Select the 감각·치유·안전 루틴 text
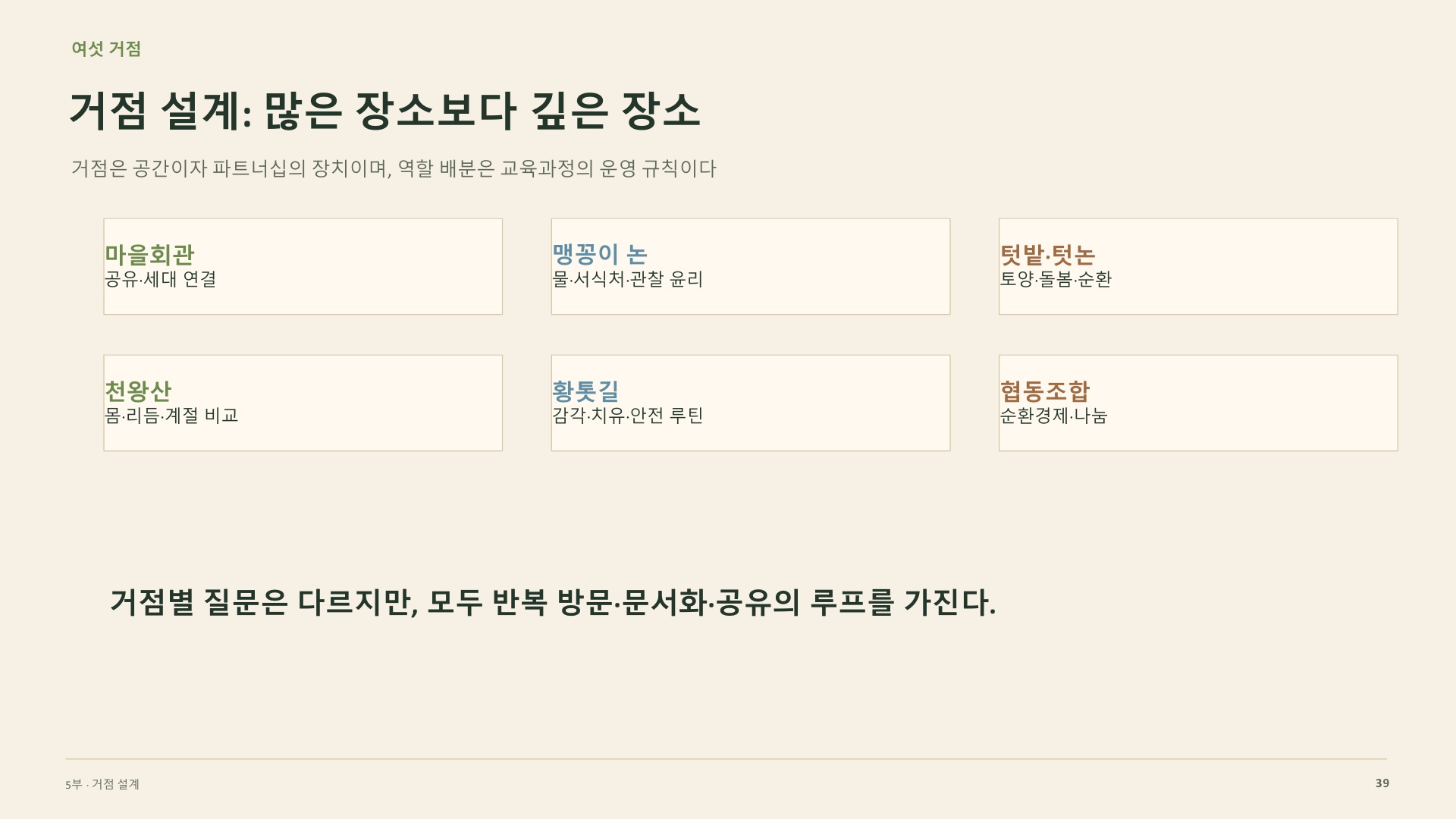This screenshot has width=1456, height=819. coord(627,416)
